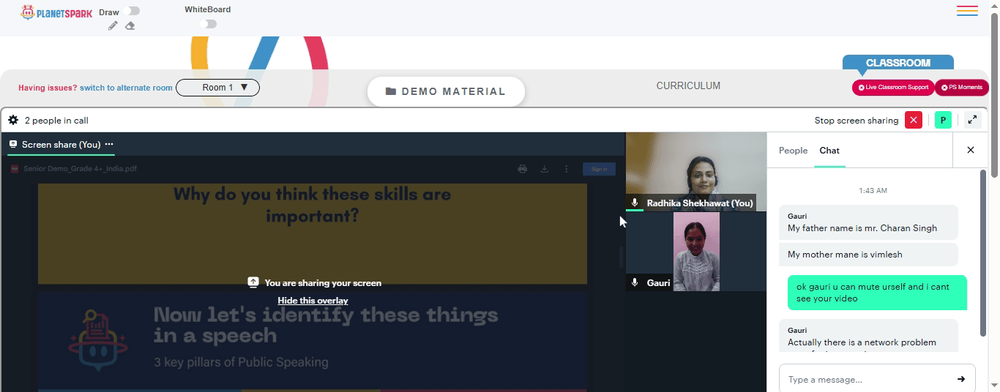
Task: Click green message 'ok gauri u can mute urself'
Action: click(x=877, y=293)
